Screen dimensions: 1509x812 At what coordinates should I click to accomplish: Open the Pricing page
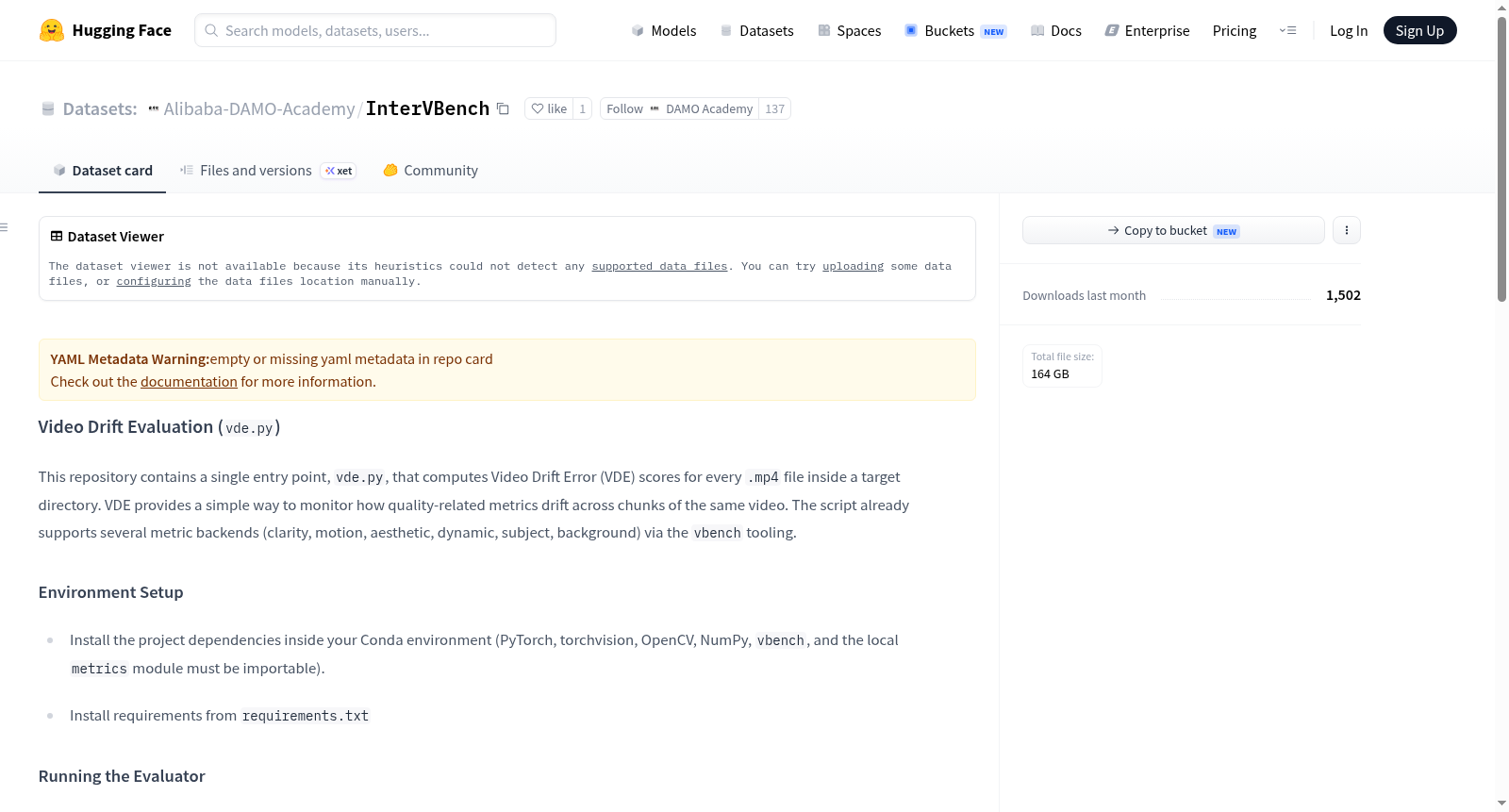tap(1235, 31)
